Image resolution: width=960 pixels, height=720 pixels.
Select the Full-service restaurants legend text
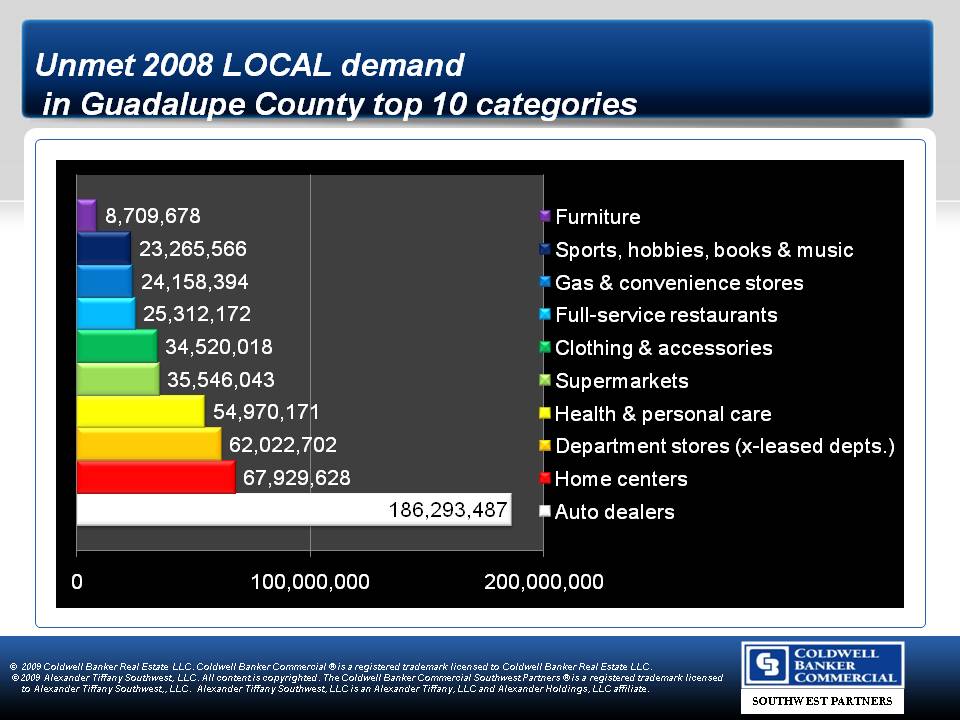click(x=666, y=315)
